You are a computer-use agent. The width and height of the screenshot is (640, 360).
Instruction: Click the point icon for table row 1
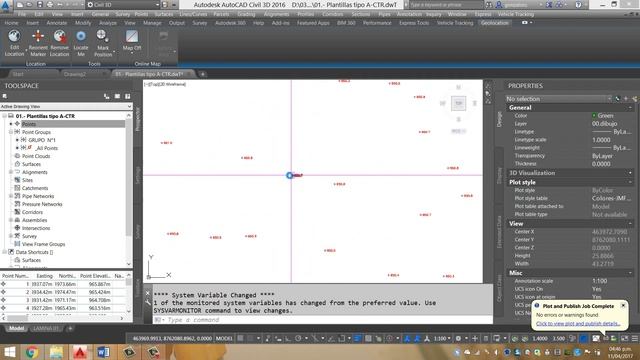coord(4,284)
